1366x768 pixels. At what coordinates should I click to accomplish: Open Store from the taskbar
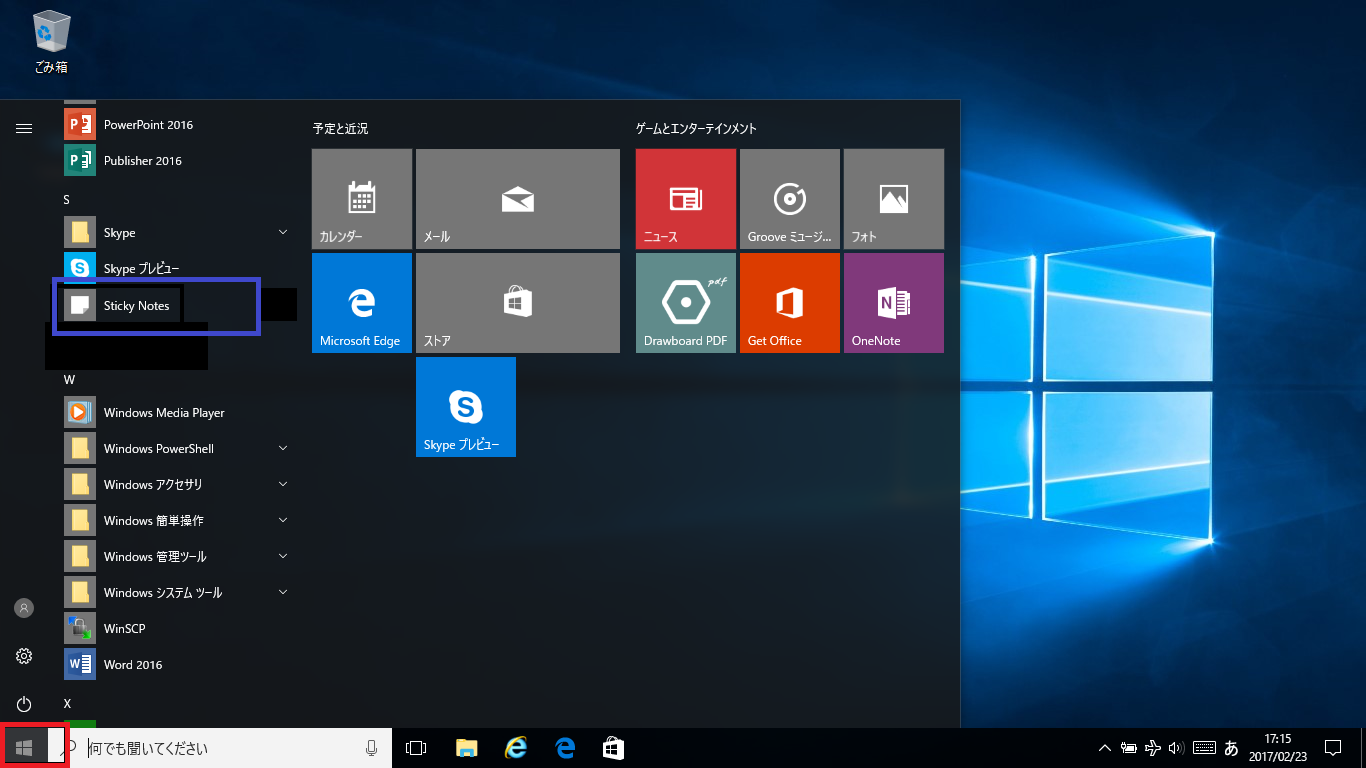click(614, 748)
